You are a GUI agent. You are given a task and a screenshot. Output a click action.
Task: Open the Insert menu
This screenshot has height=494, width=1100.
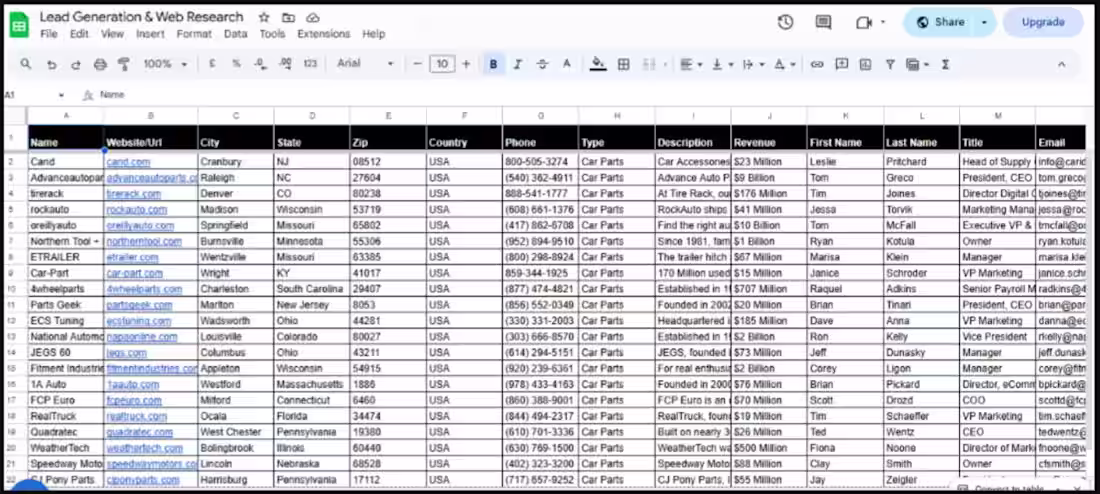tap(150, 34)
